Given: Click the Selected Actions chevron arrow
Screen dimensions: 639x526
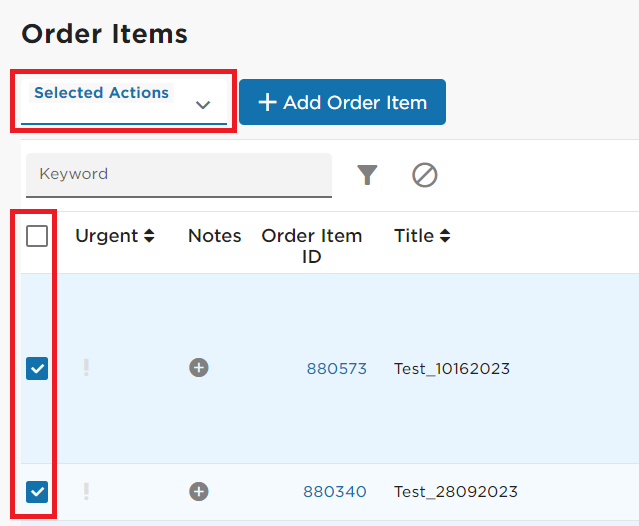Looking at the screenshot, I should point(203,105).
